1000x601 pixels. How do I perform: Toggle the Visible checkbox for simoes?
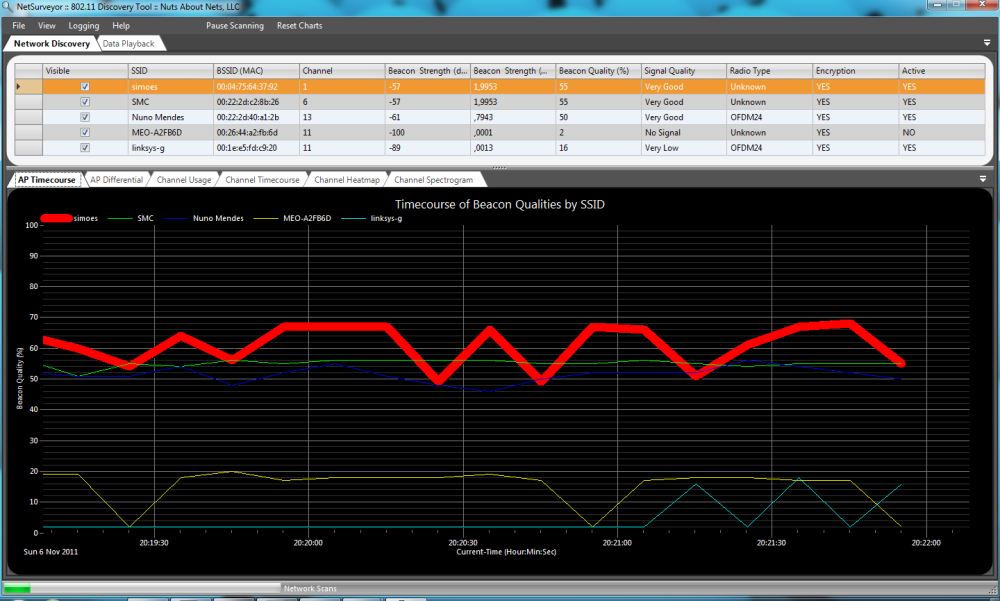point(85,86)
